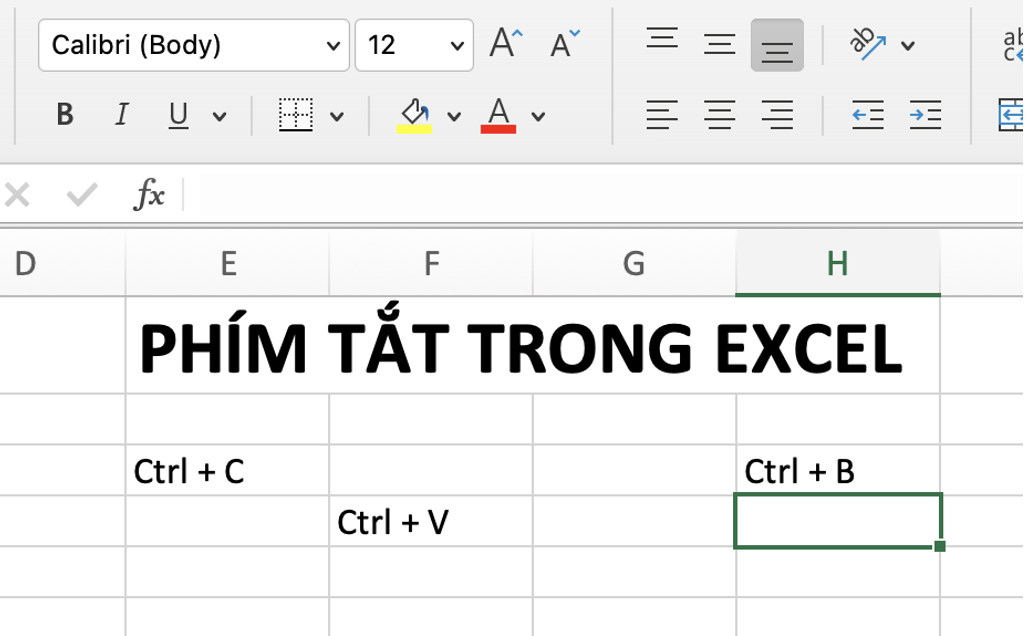Click fill handle of selected cell
The height and width of the screenshot is (636, 1030).
939,545
